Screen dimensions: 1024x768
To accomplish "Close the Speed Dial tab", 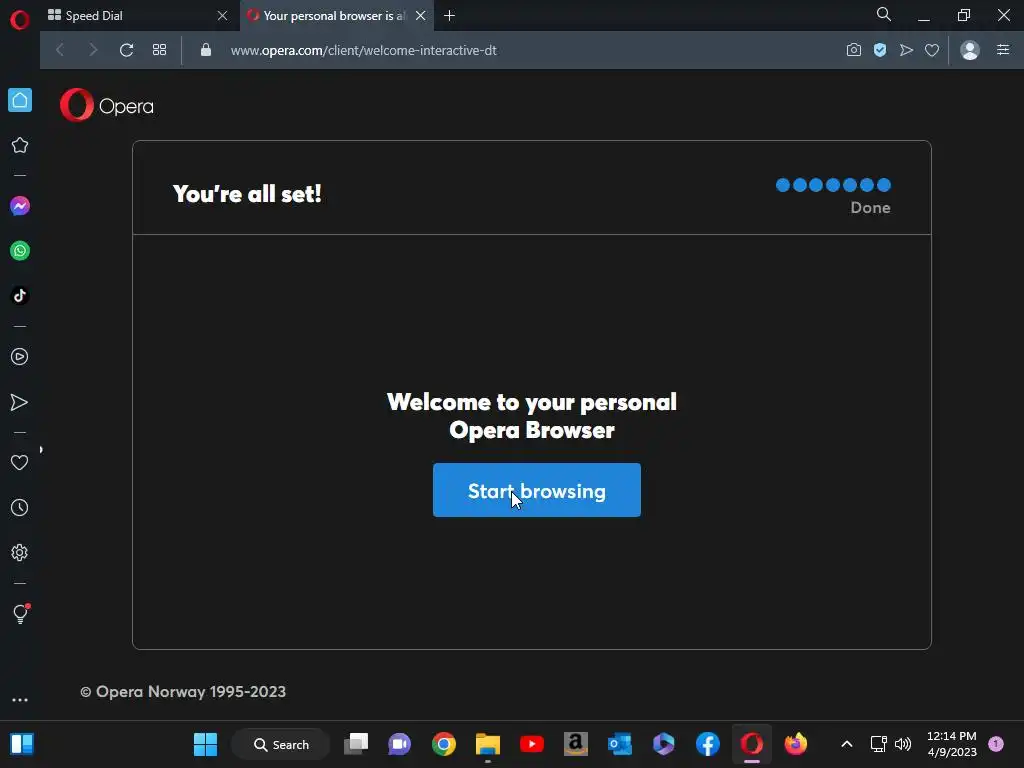I will (222, 16).
